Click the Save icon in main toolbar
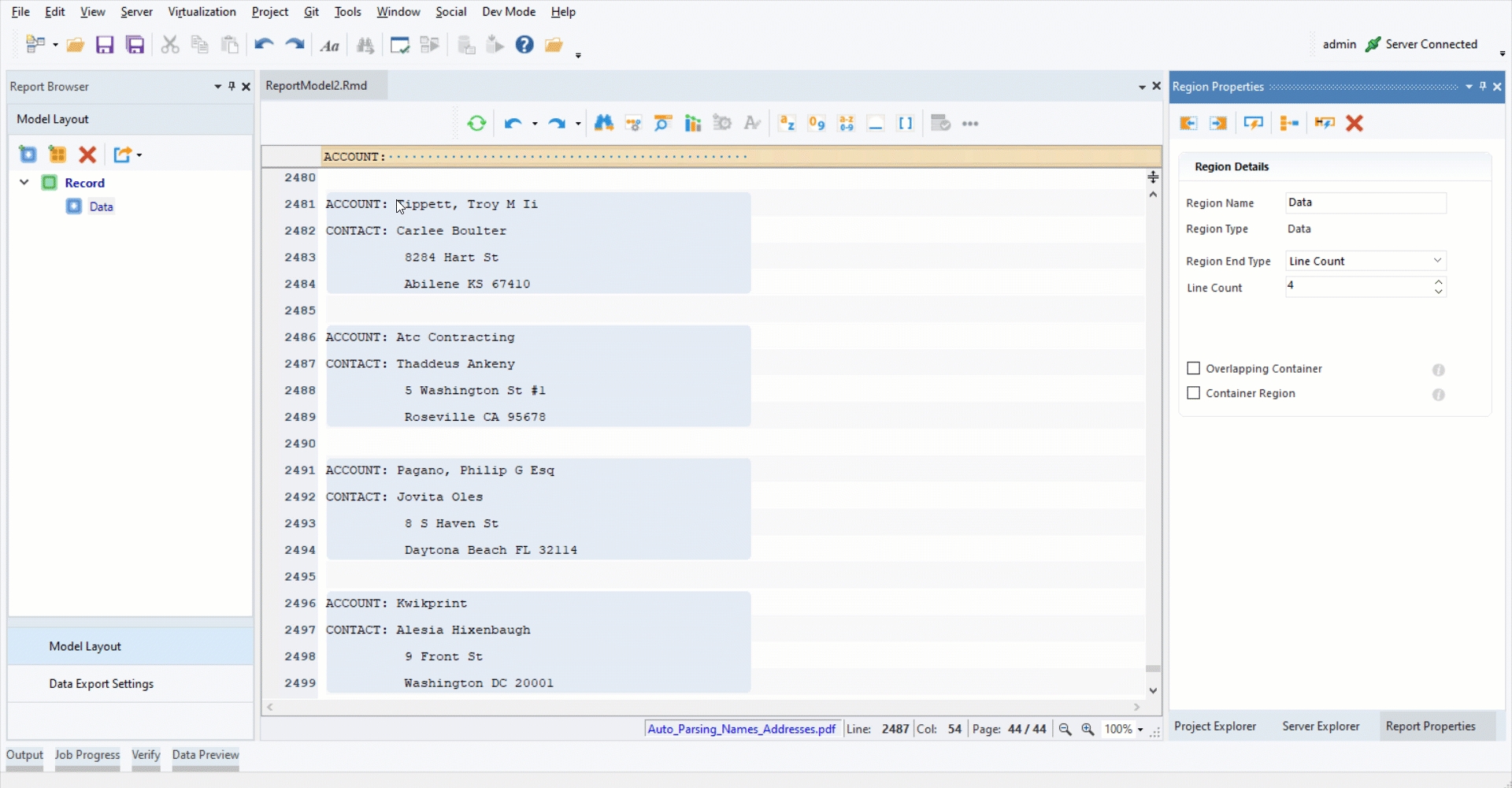Viewport: 1512px width, 788px height. pos(105,45)
